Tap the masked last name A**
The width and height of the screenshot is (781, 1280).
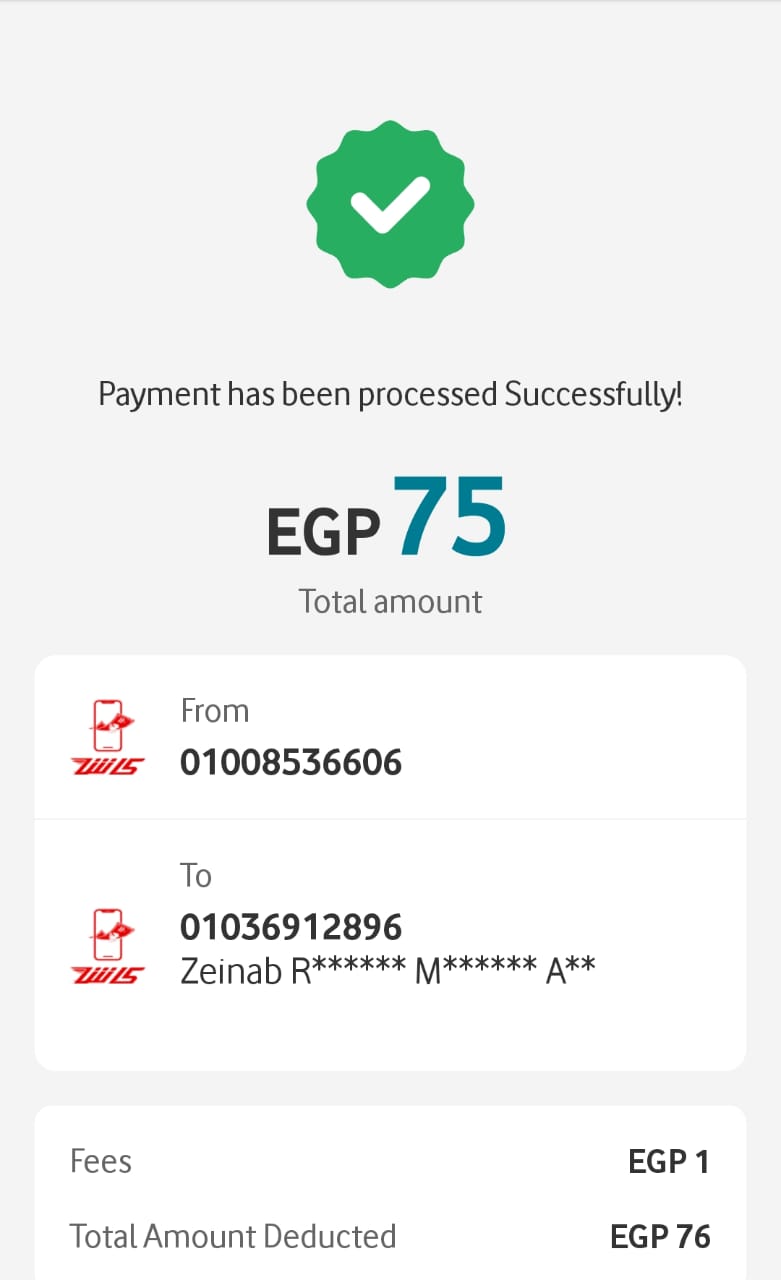pos(571,970)
